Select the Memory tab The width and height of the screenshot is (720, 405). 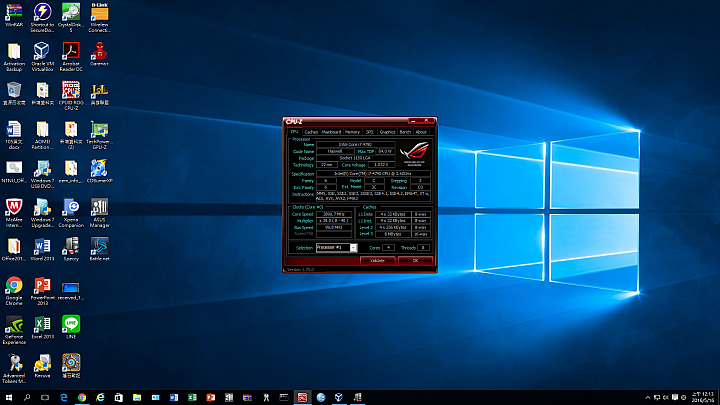coord(352,131)
